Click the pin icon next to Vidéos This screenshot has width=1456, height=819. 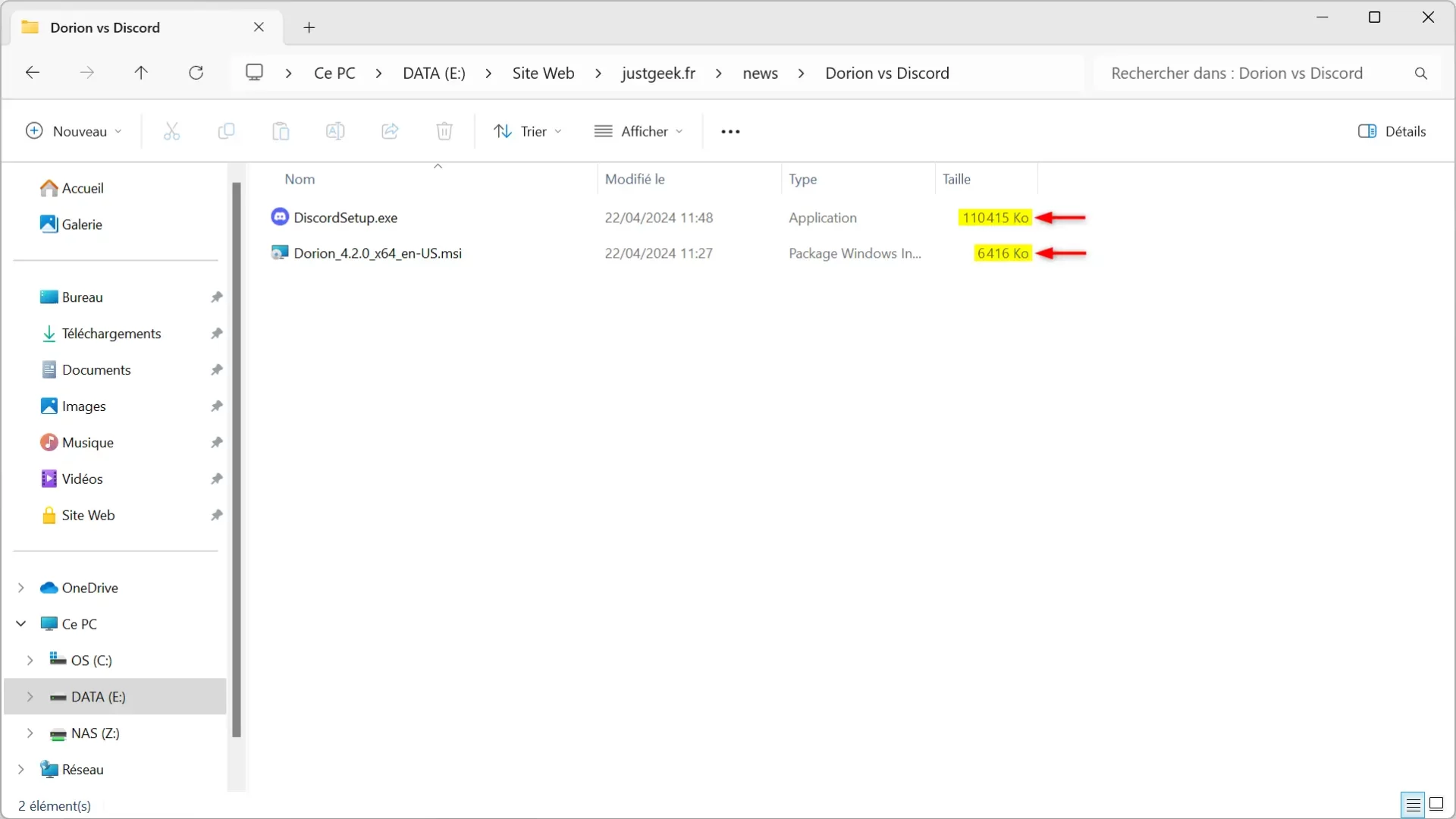[x=217, y=479]
